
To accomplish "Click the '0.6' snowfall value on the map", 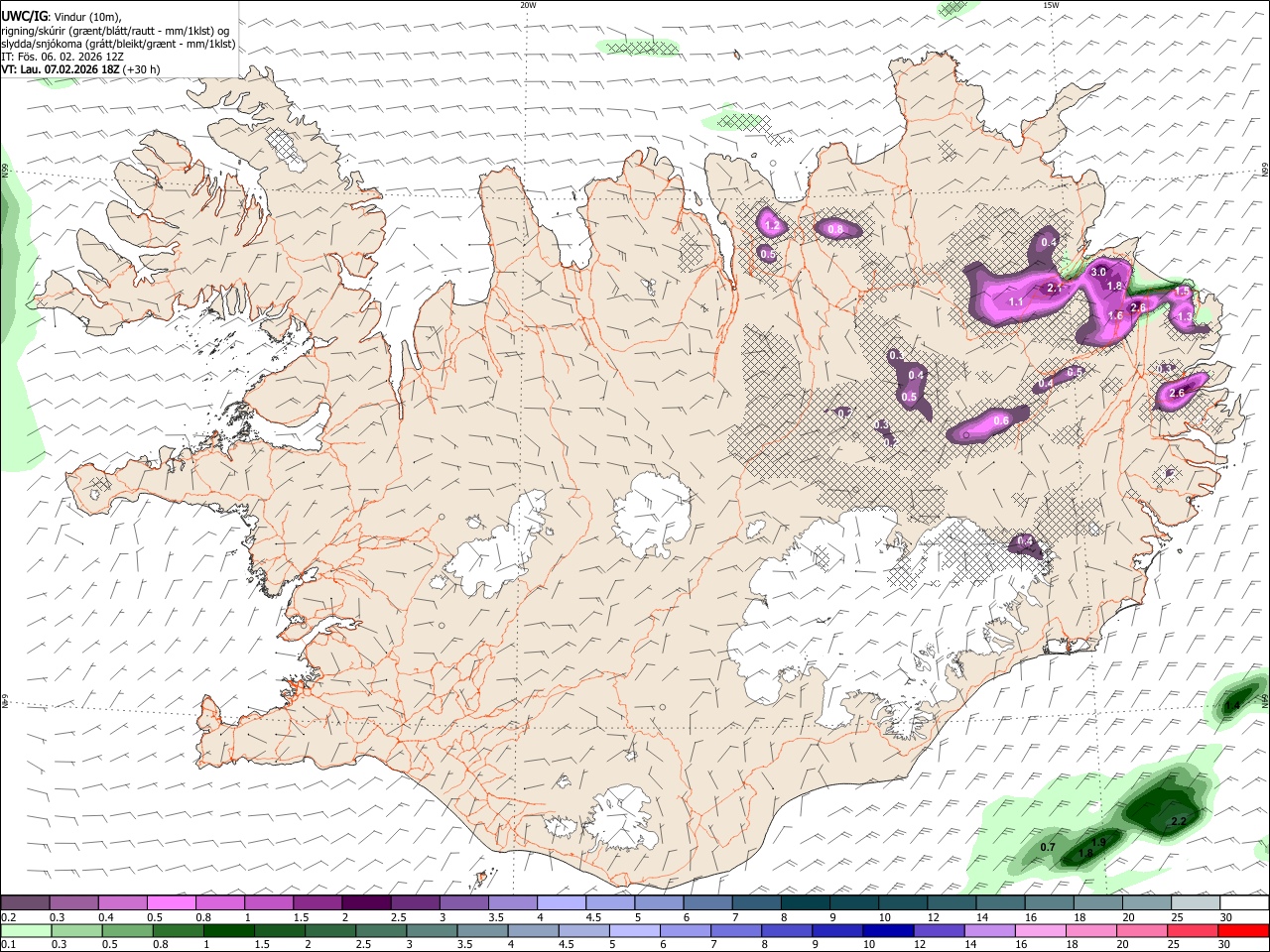I will click(x=1001, y=421).
